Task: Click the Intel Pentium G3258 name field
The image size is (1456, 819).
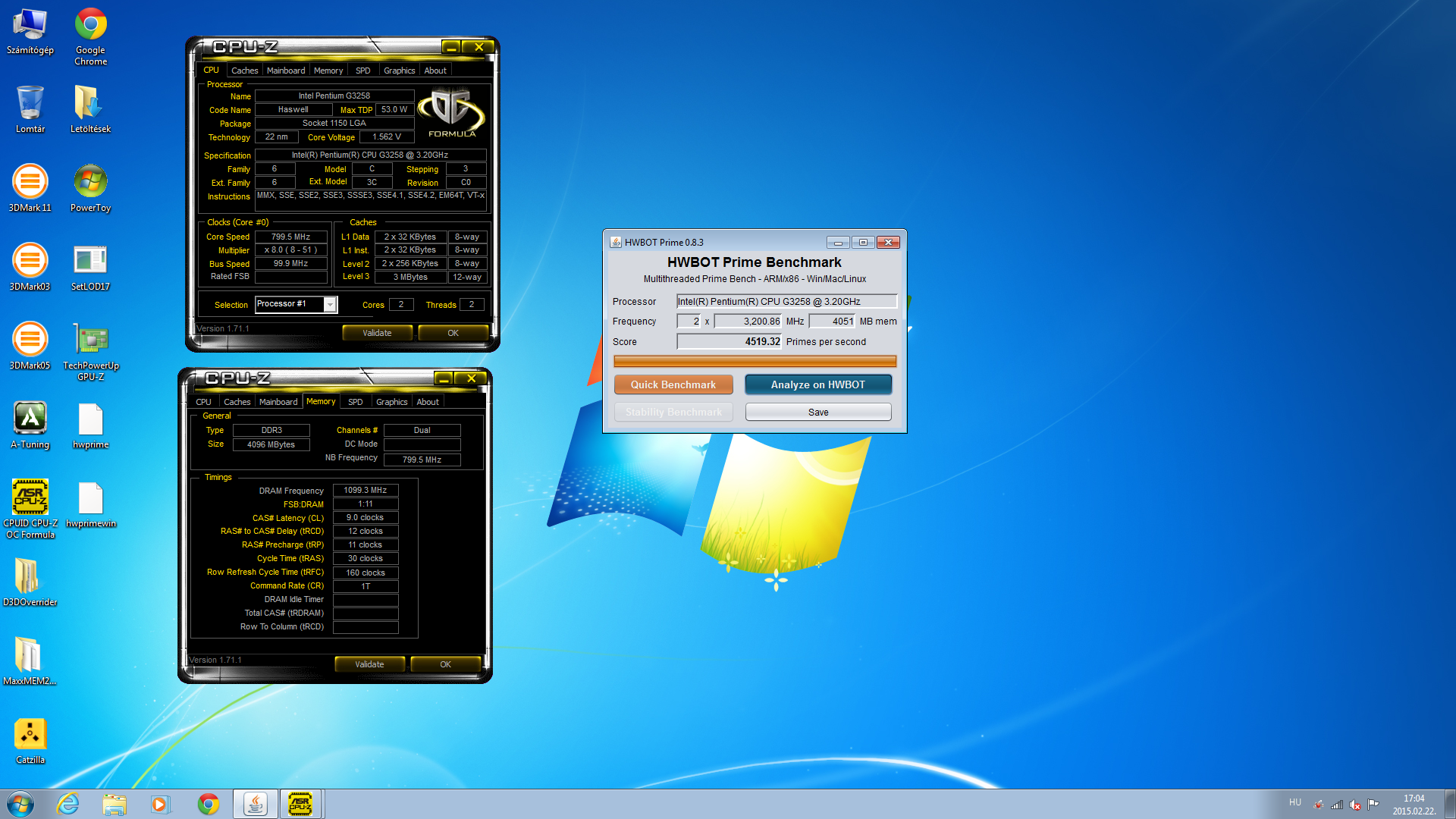Action: [x=334, y=96]
